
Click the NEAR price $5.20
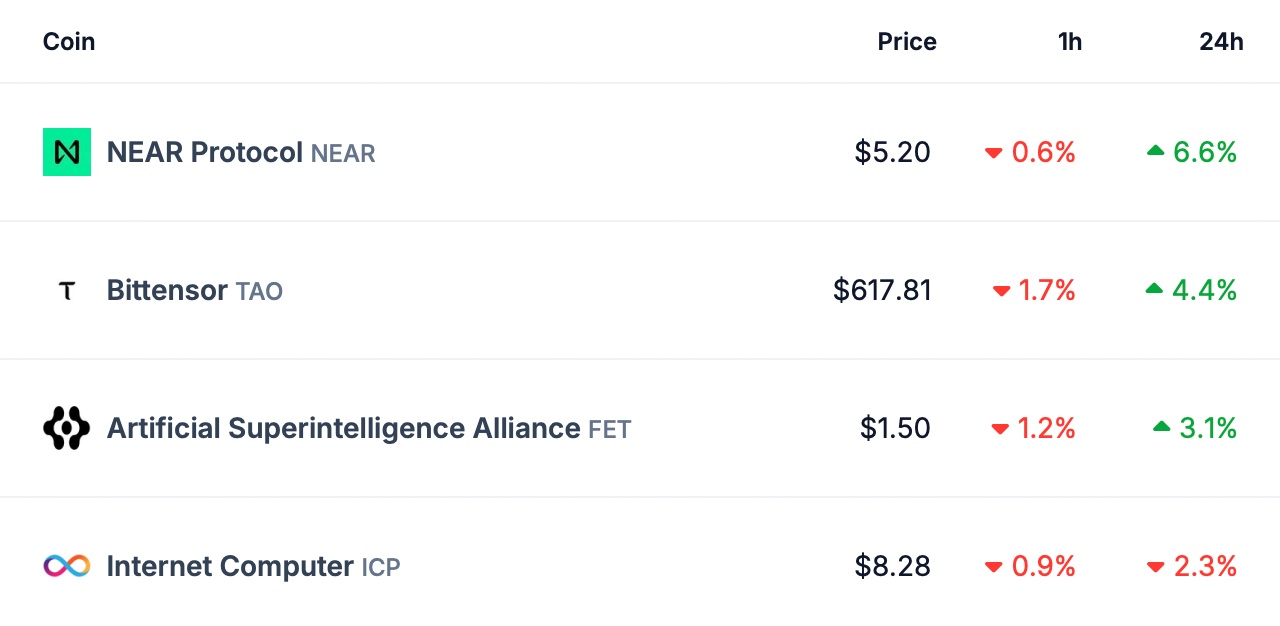point(892,152)
